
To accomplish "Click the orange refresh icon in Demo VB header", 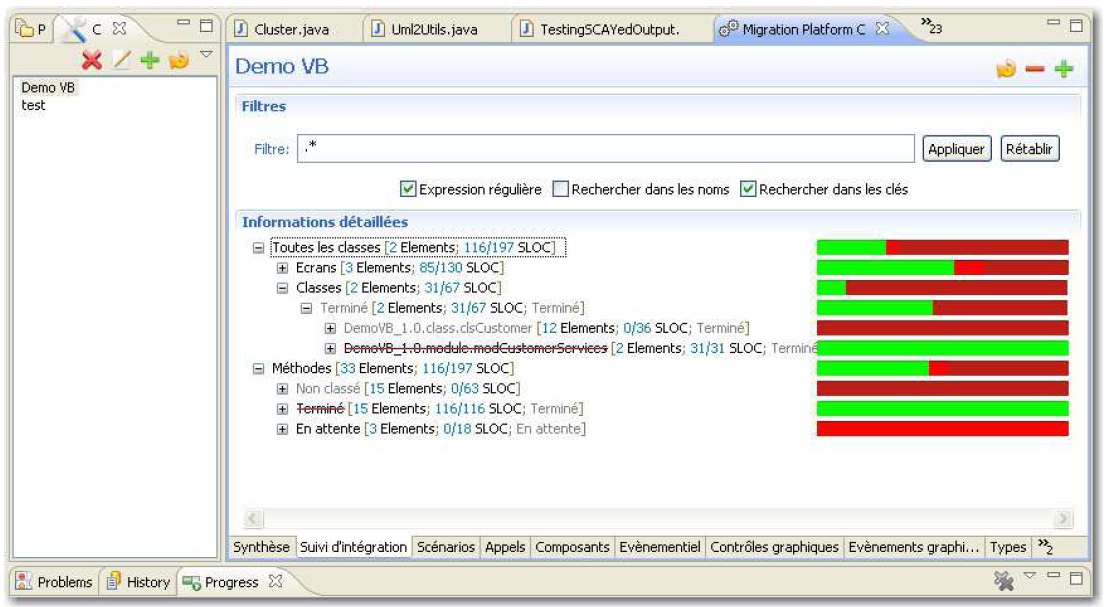I will tap(1005, 69).
